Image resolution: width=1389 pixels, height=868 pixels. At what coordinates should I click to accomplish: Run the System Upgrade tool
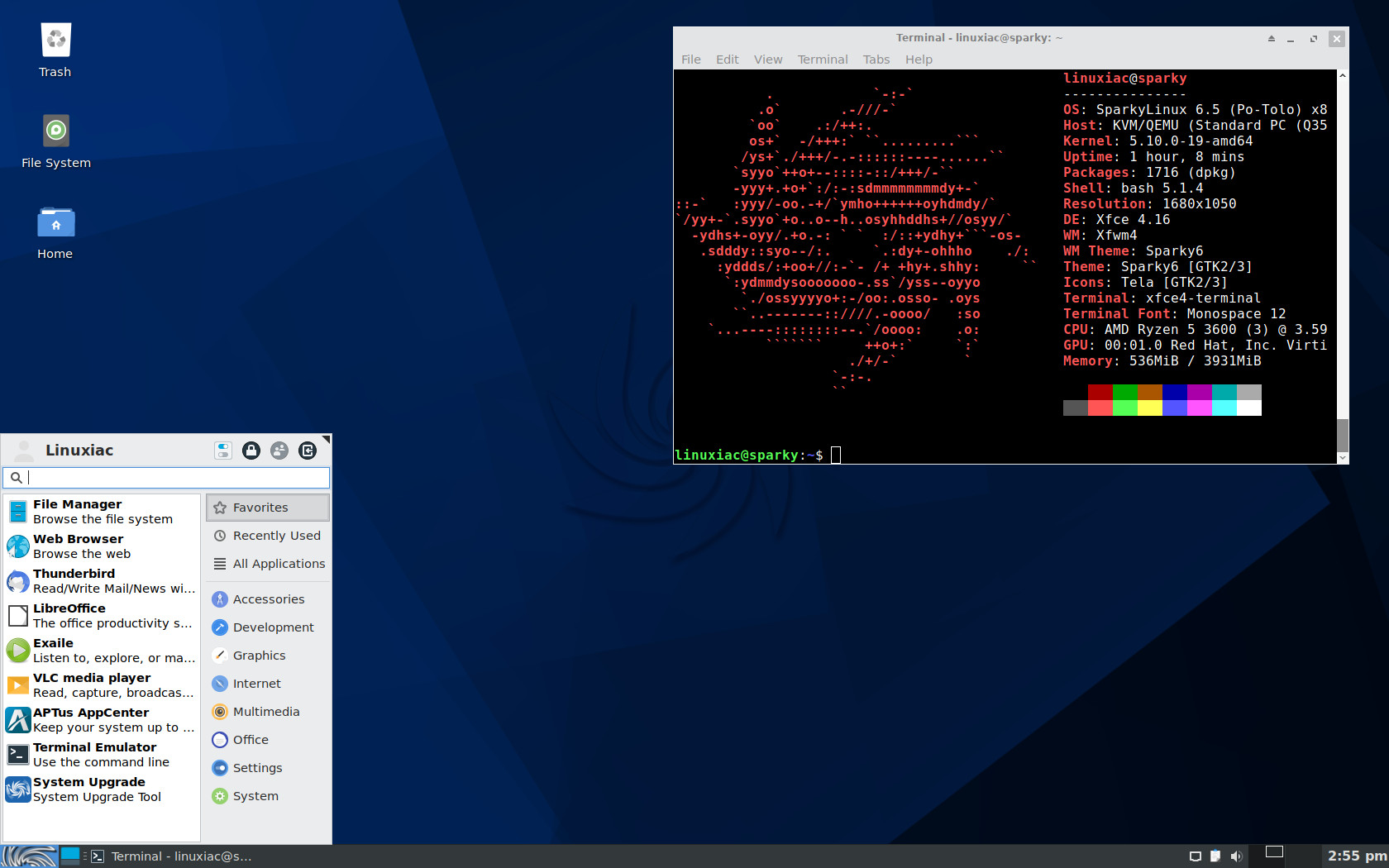(x=102, y=789)
